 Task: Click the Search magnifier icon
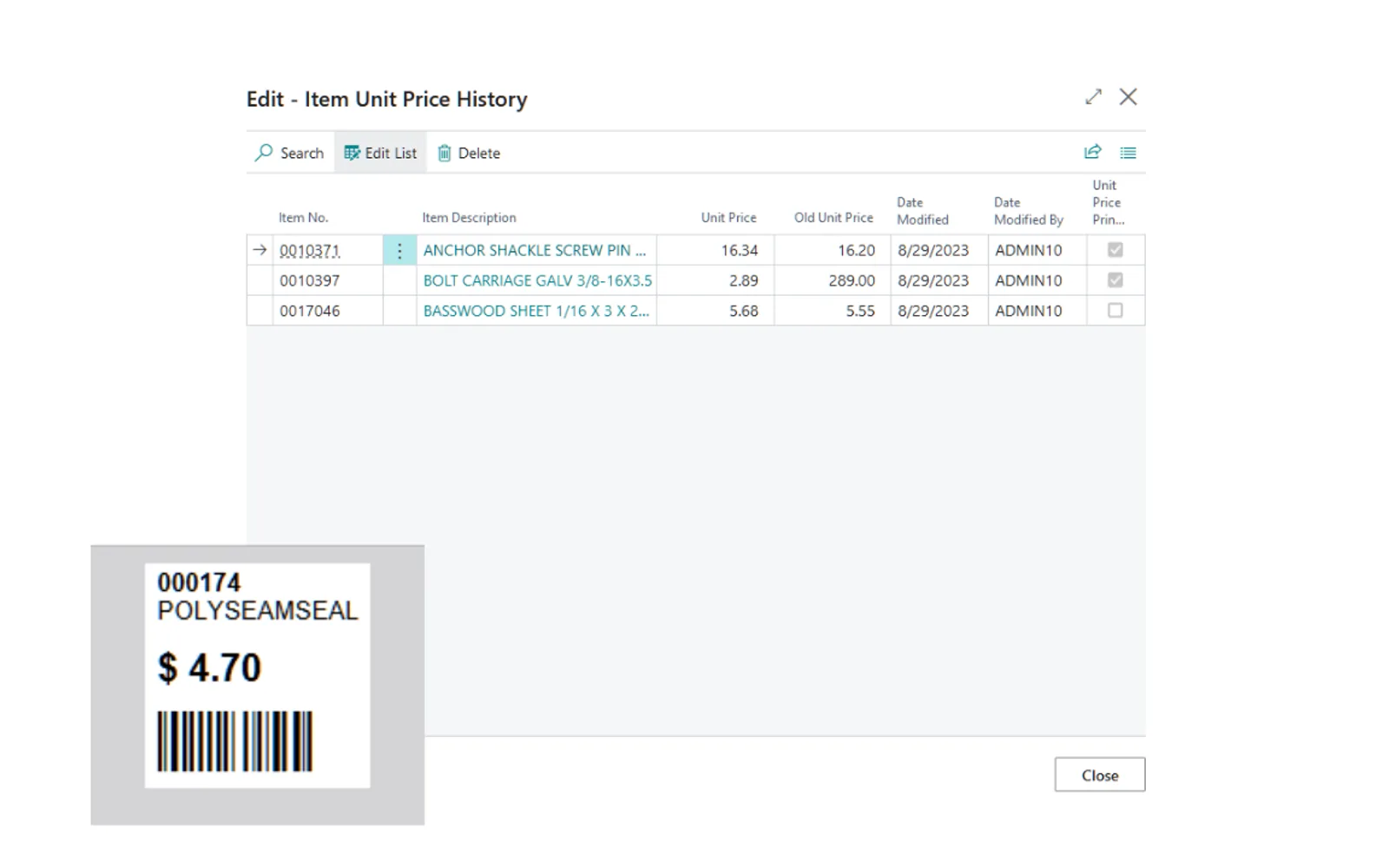(x=264, y=153)
